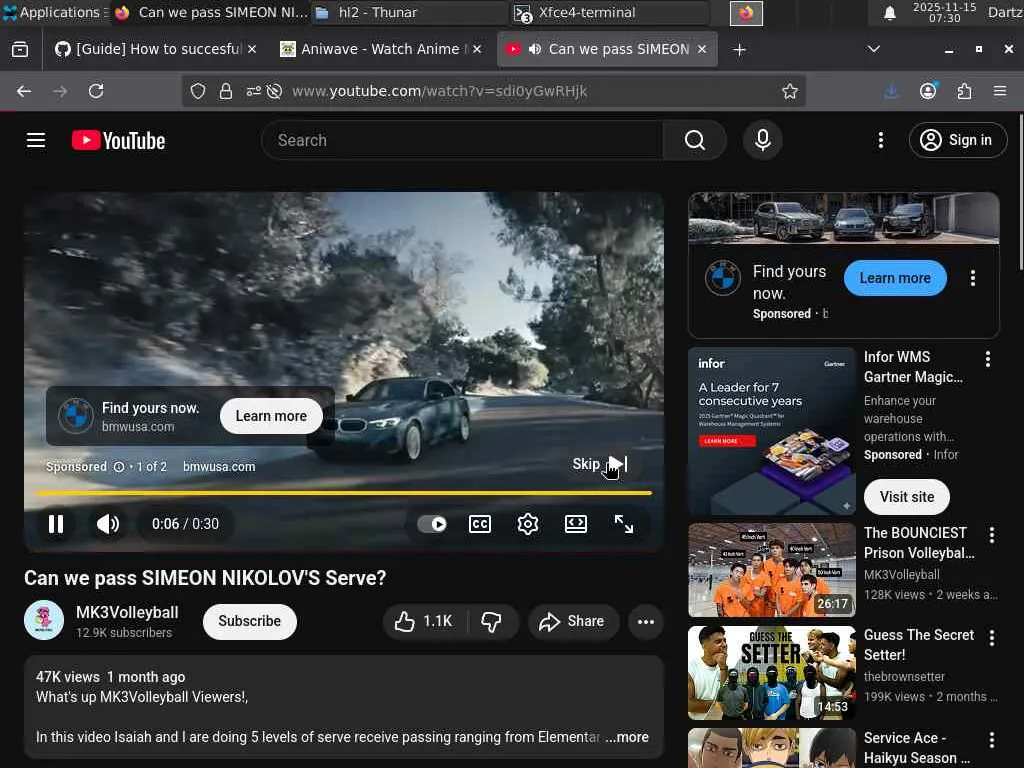The width and height of the screenshot is (1024, 768).
Task: Show site security info via padlock icon
Action: coord(226,91)
